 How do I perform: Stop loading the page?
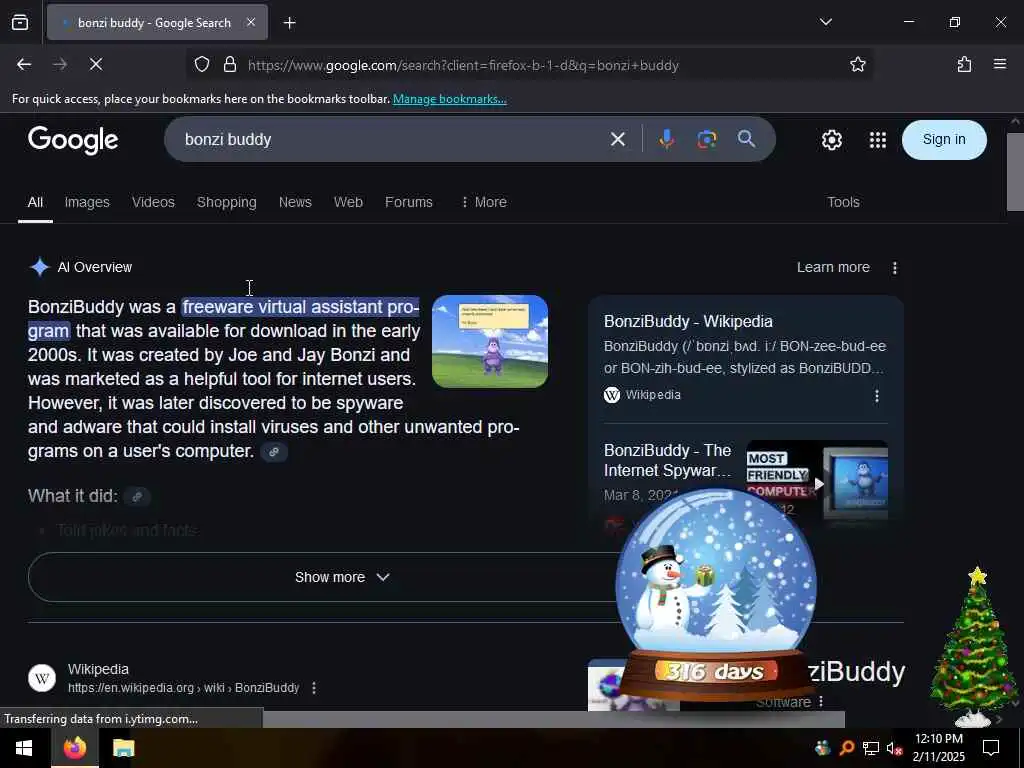(x=95, y=64)
